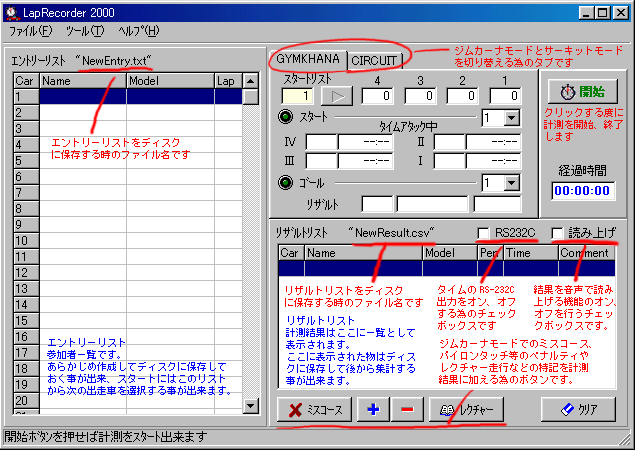Click the entry list scrollbar down arrow
Image resolution: width=636 pixels, height=450 pixels.
point(252,406)
